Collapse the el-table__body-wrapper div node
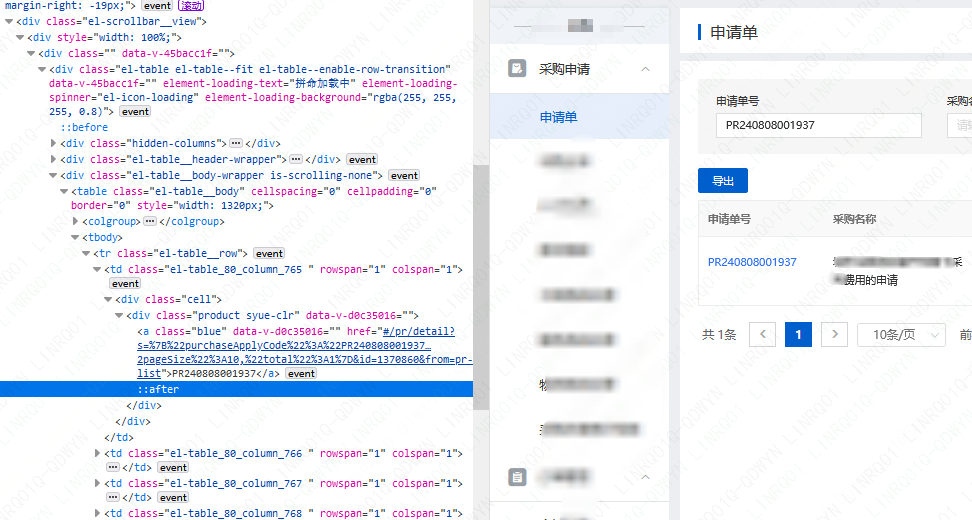 tap(54, 176)
